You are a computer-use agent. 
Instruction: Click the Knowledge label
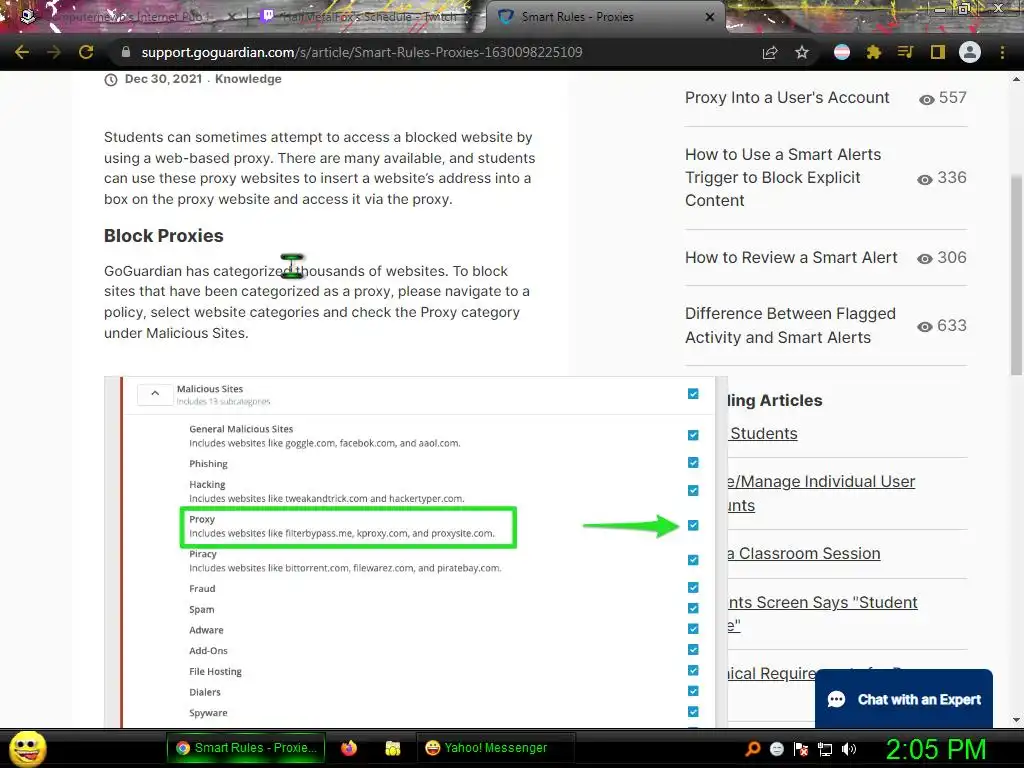click(248, 79)
